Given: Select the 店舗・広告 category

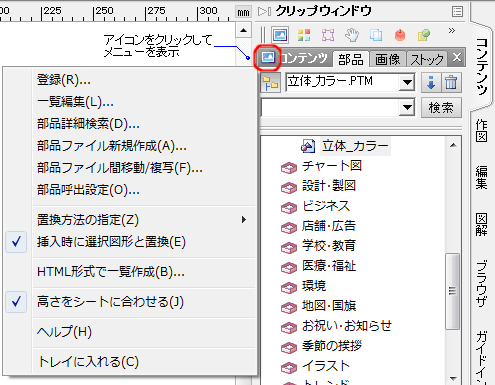Looking at the screenshot, I should point(329,226).
